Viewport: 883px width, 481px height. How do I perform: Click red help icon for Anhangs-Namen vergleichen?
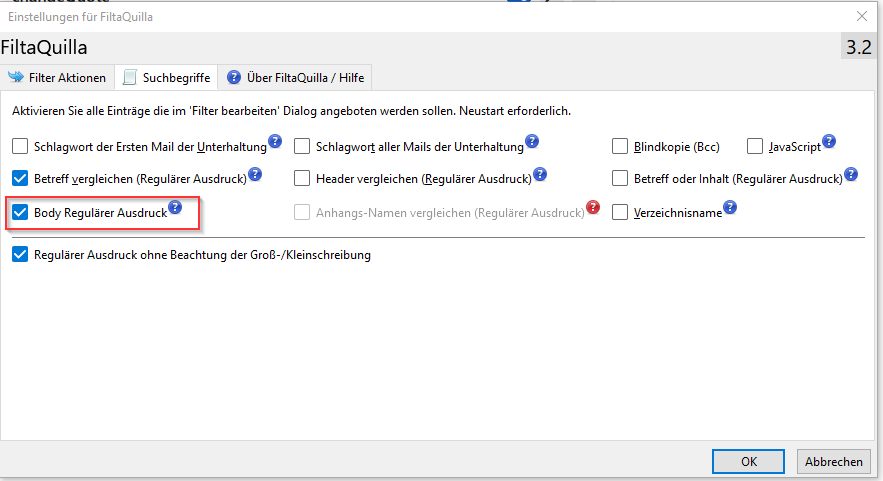(x=593, y=207)
